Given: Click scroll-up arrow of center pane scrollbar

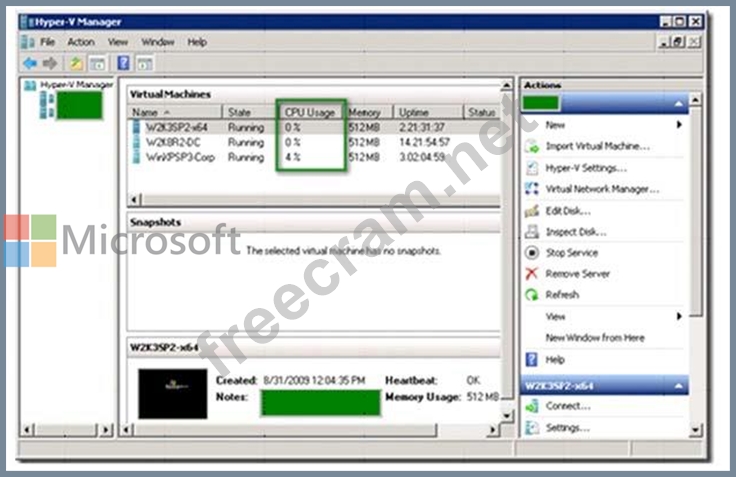Looking at the screenshot, I should pyautogui.click(x=506, y=85).
